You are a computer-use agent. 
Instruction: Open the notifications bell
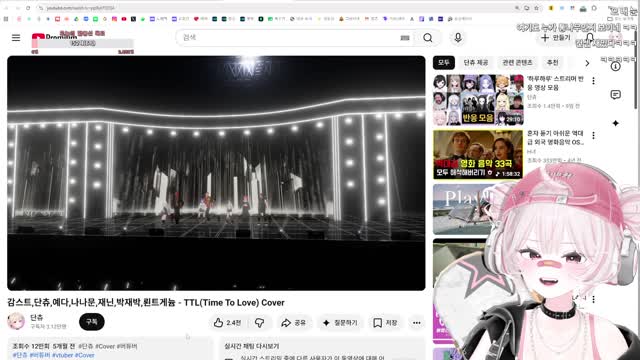click(x=589, y=38)
